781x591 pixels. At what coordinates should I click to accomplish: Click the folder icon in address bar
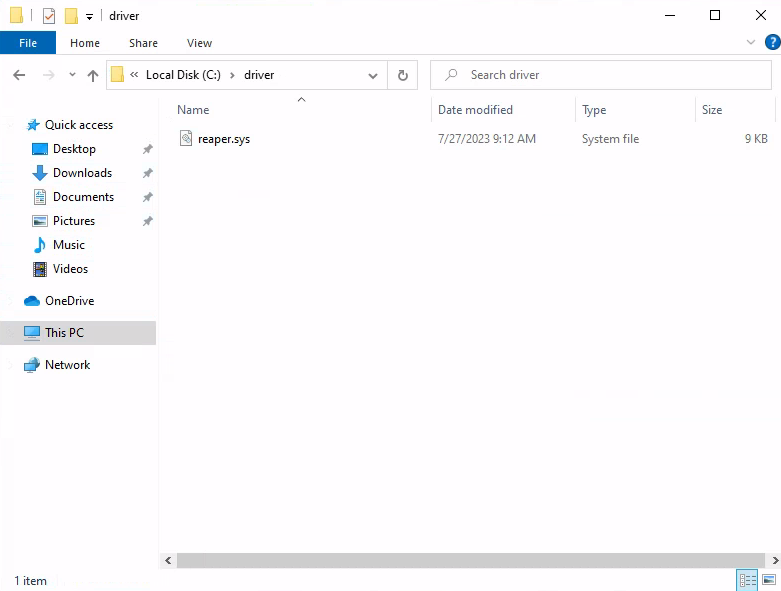[x=118, y=75]
